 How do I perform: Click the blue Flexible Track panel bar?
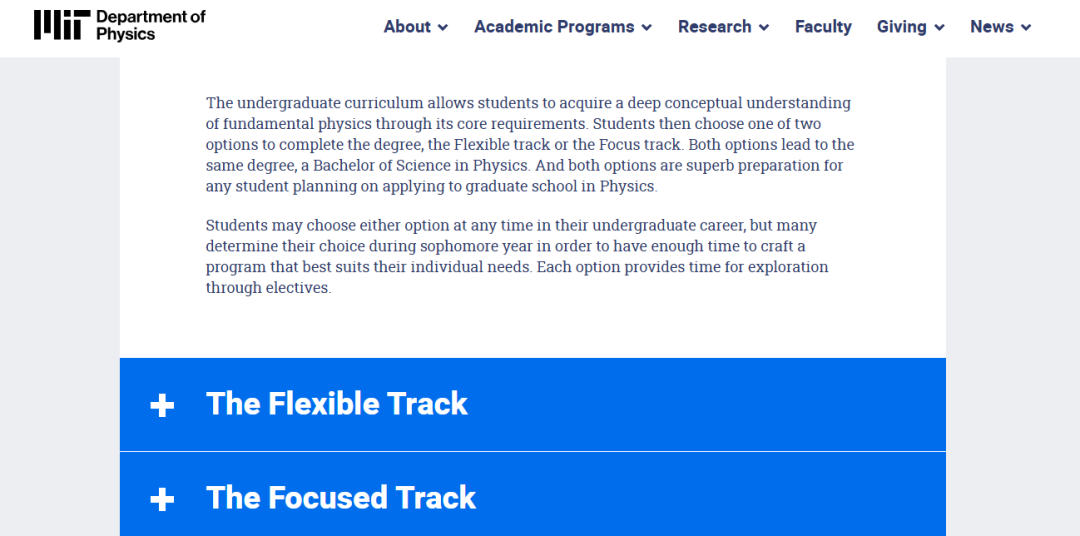coord(532,404)
